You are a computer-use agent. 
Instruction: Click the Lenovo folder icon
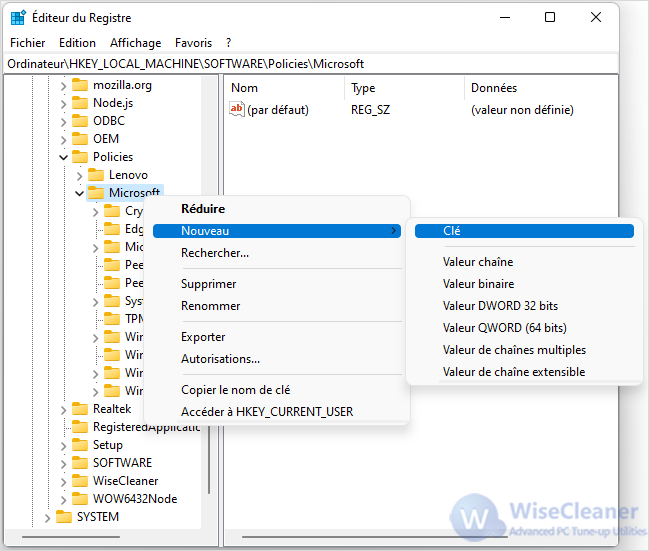click(x=96, y=175)
